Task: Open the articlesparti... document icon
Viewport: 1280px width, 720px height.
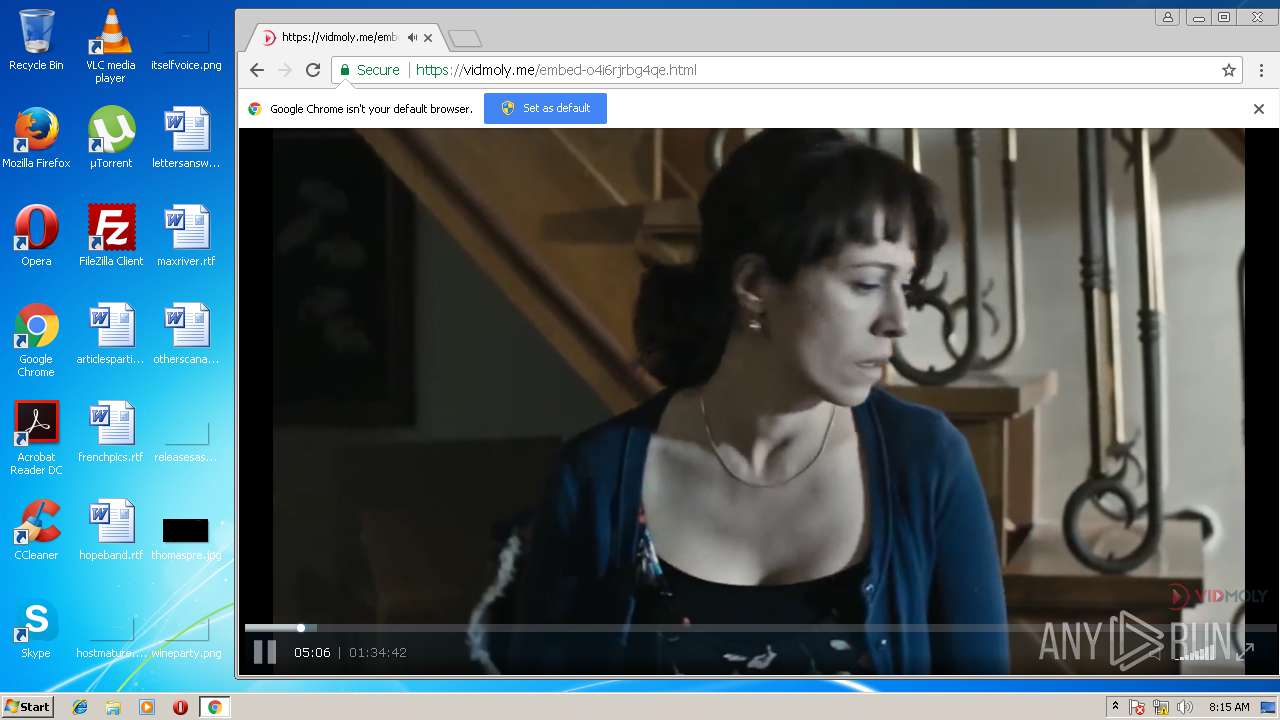Action: pyautogui.click(x=110, y=334)
